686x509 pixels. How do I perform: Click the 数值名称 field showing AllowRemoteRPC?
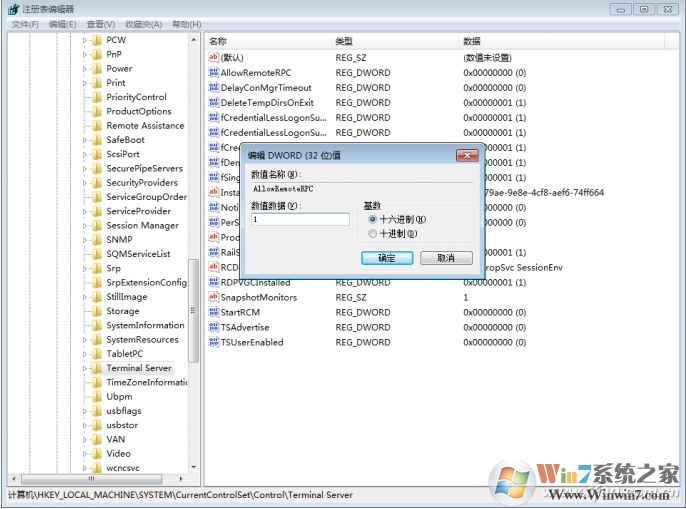pyautogui.click(x=362, y=189)
